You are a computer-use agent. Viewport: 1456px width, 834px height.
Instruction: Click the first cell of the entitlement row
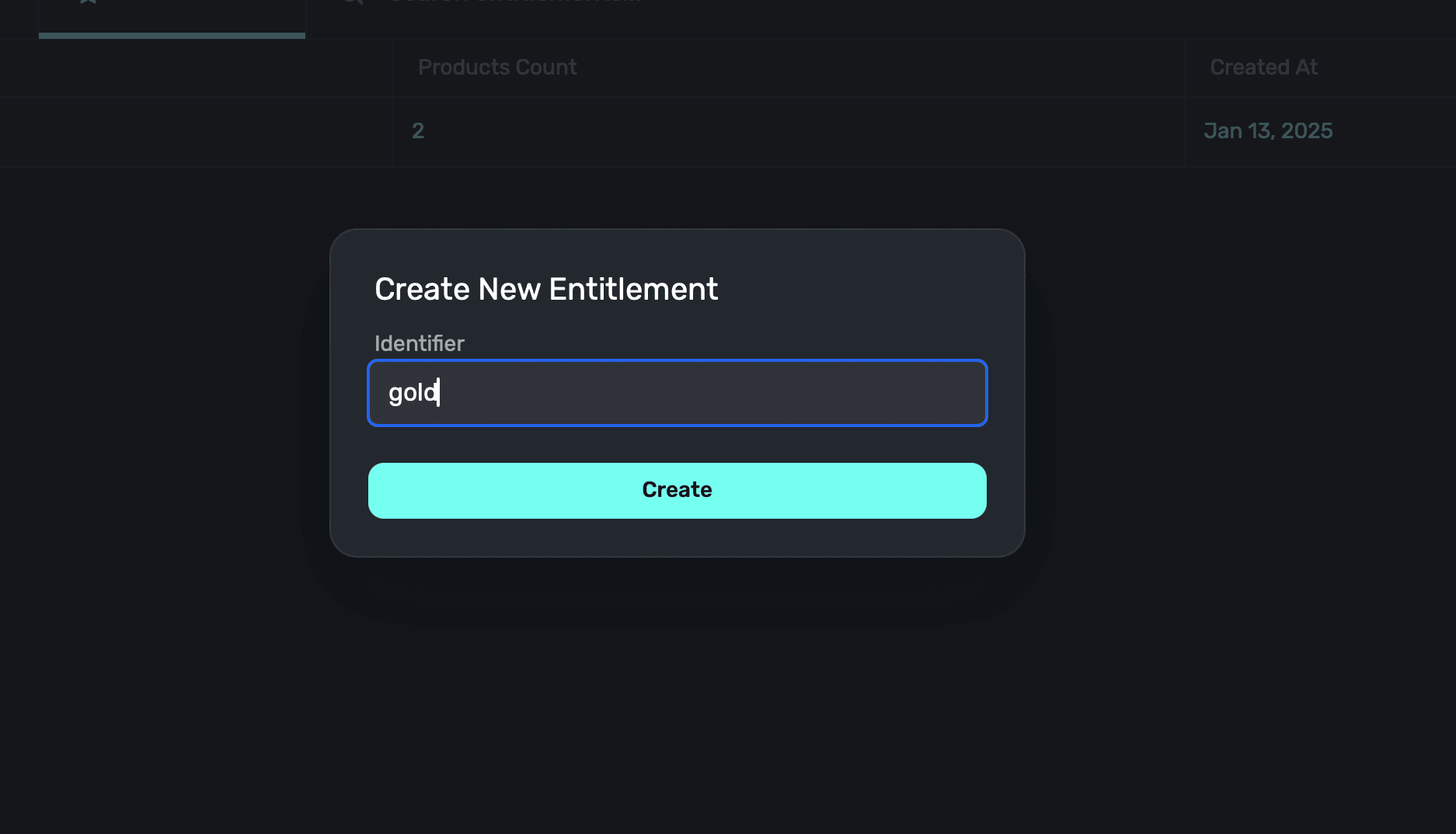pyautogui.click(x=194, y=131)
